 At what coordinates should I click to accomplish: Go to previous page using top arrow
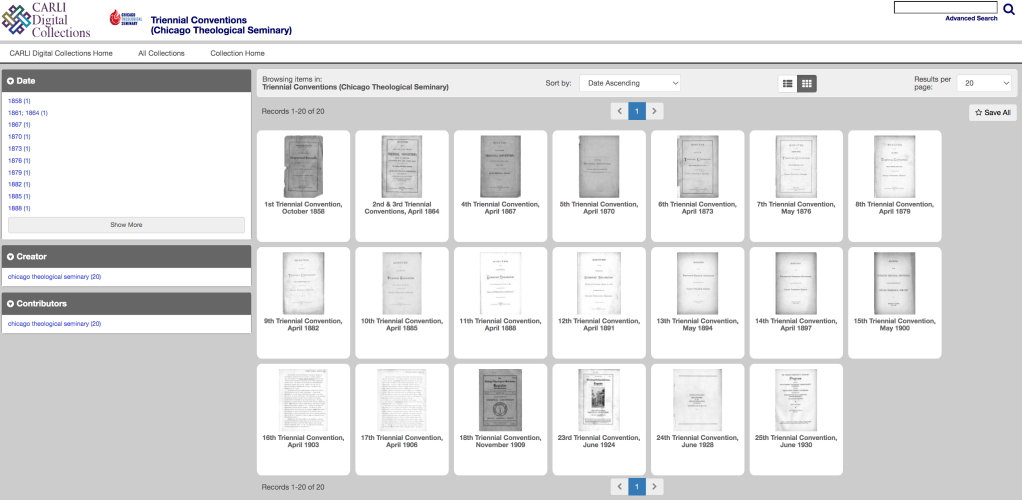(x=619, y=111)
